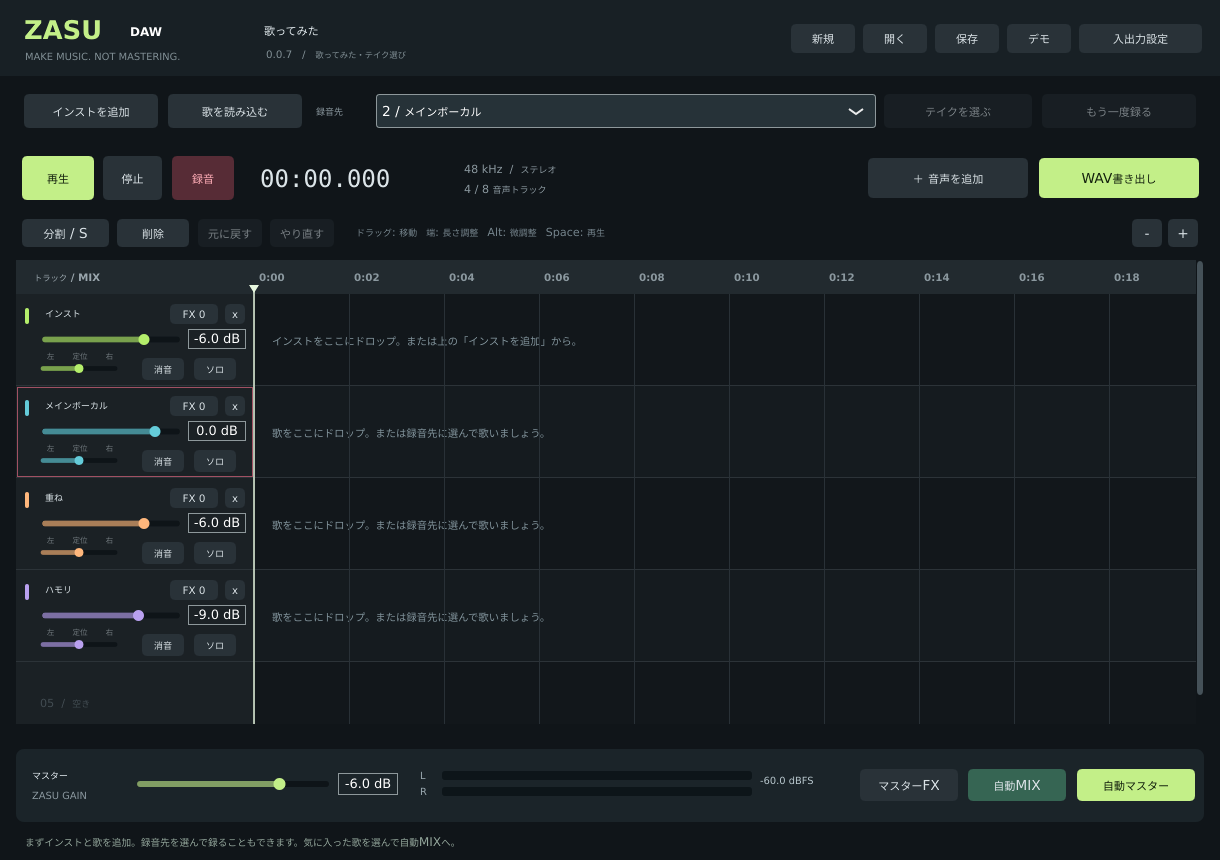Mute the インスト track with 消音
1220x860 pixels.
pyautogui.click(x=163, y=369)
